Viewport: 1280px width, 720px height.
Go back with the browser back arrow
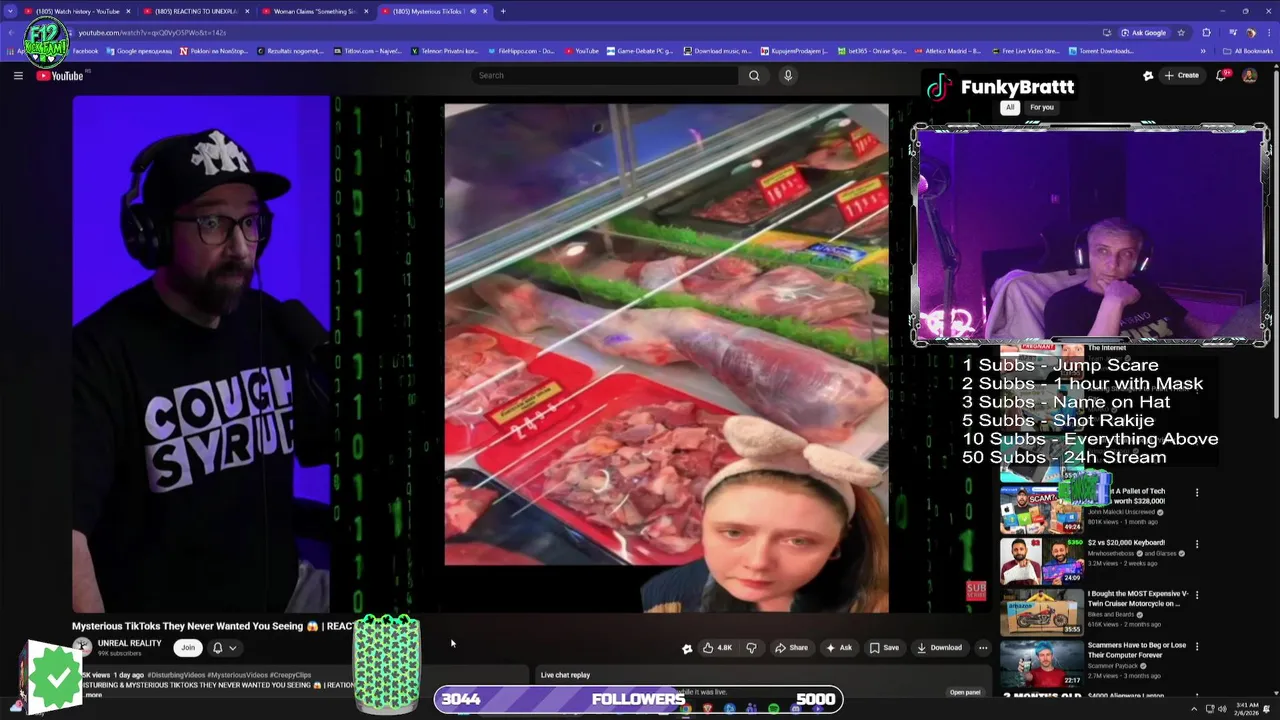11,32
